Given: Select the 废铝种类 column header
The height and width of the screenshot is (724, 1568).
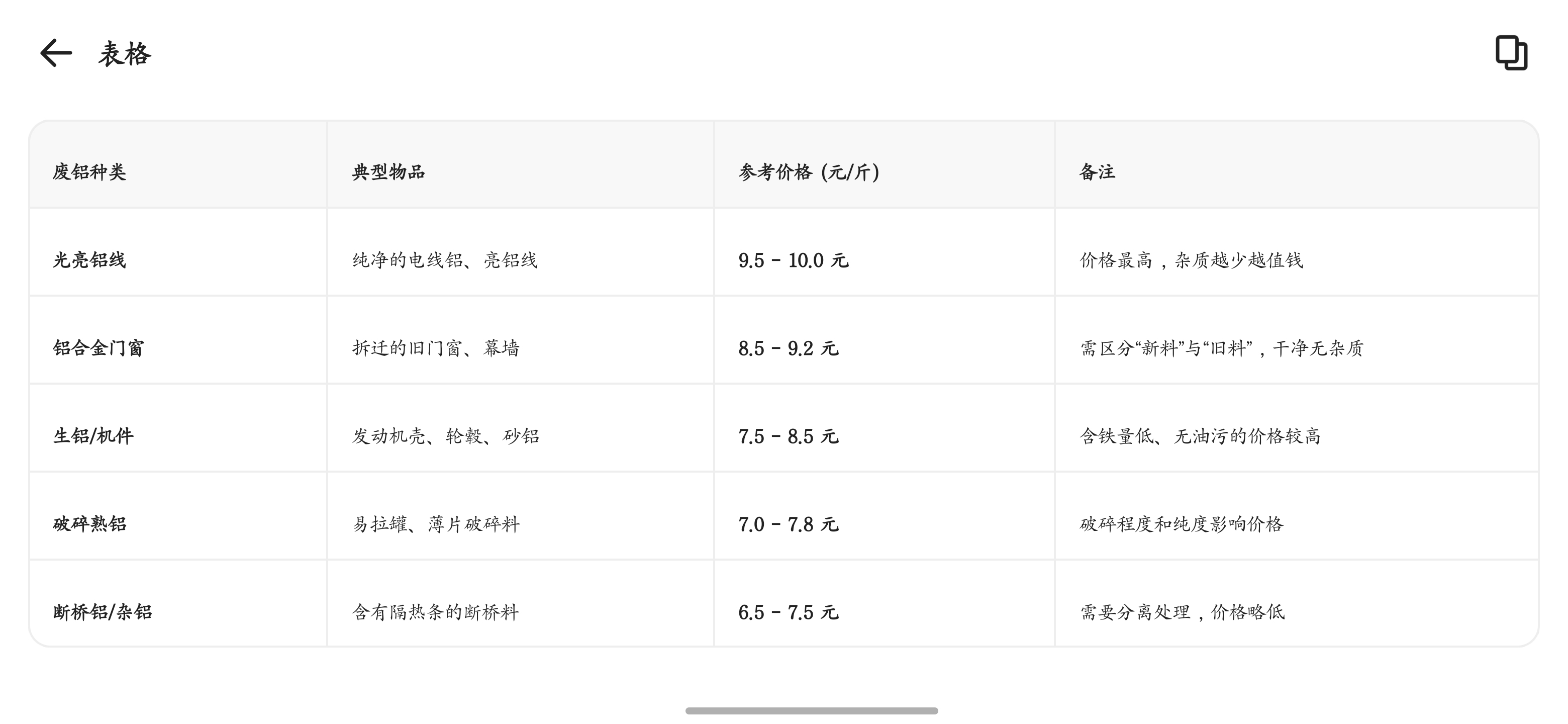Looking at the screenshot, I should pyautogui.click(x=89, y=172).
